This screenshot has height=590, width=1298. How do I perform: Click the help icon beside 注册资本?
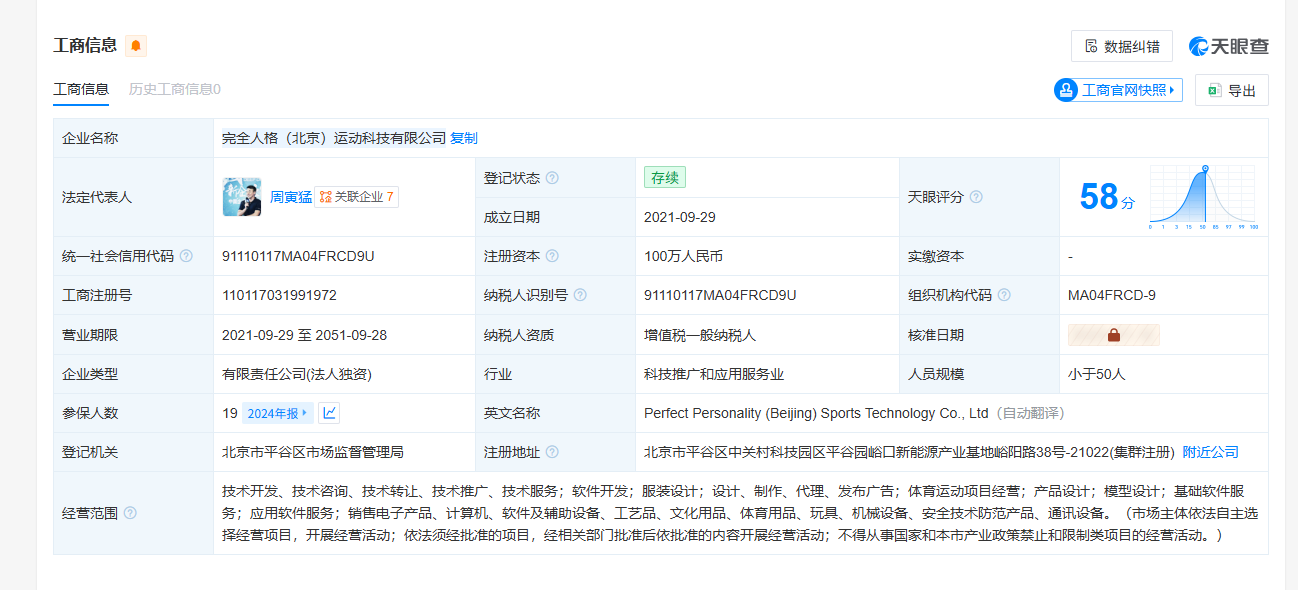[x=552, y=256]
